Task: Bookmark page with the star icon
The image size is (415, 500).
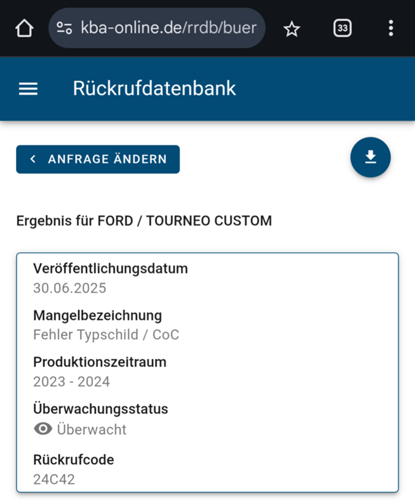Action: [x=292, y=29]
